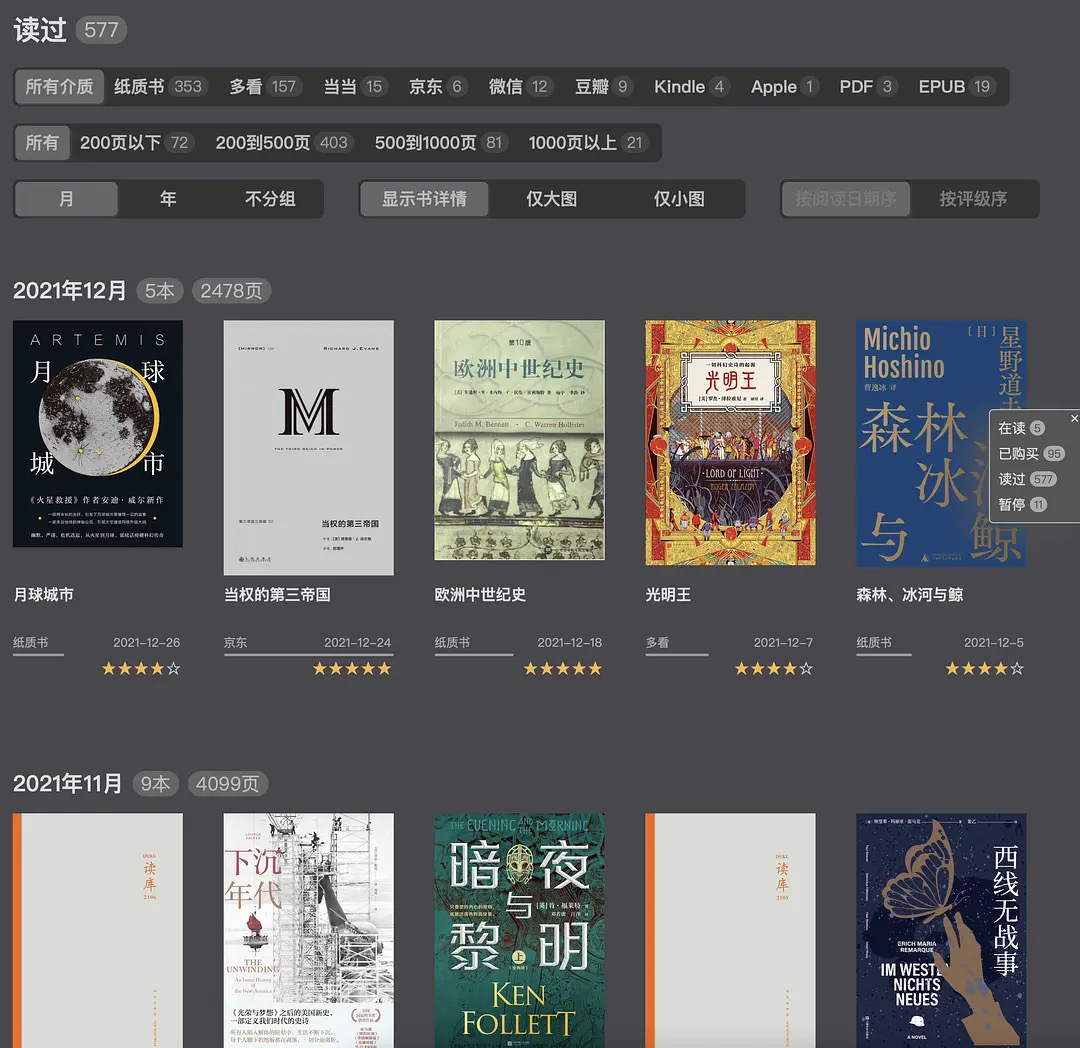Show books with 200页以下
This screenshot has width=1080, height=1048.
click(137, 143)
